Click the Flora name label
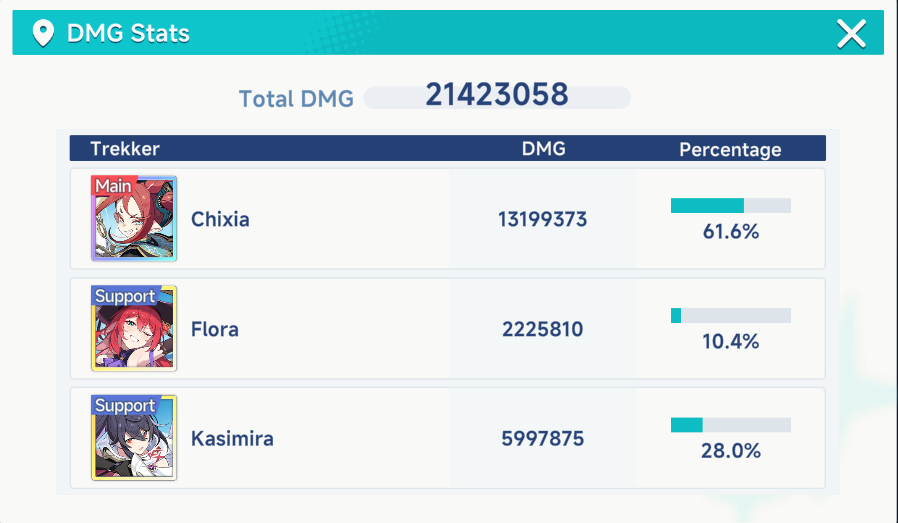This screenshot has width=898, height=523. point(215,329)
